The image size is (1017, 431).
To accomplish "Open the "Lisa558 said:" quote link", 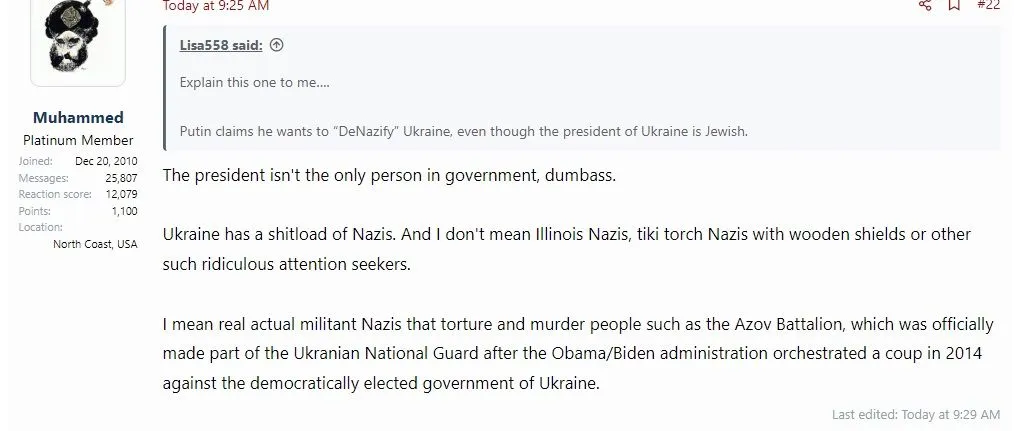I will tap(221, 45).
